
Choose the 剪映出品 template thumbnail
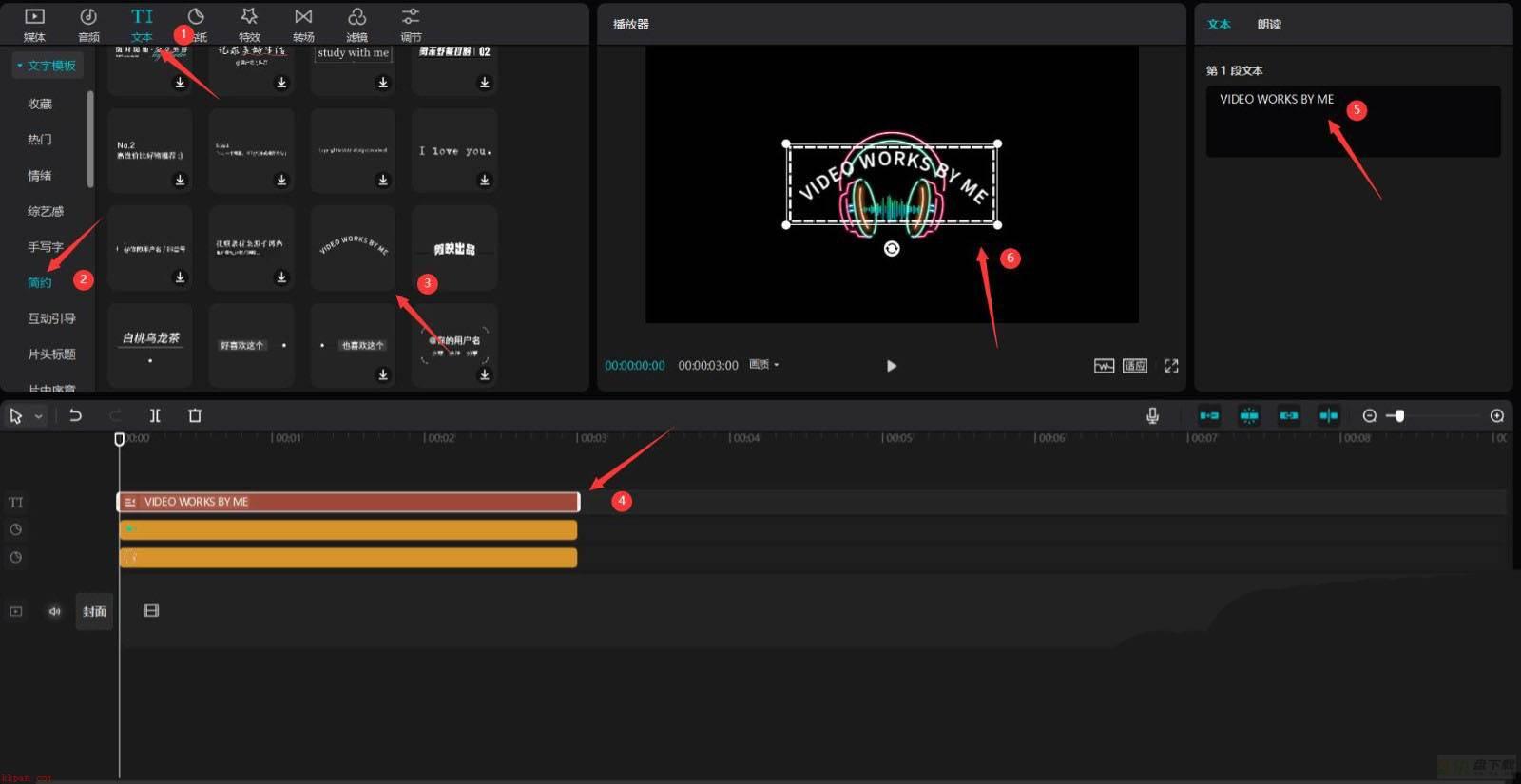(x=454, y=247)
